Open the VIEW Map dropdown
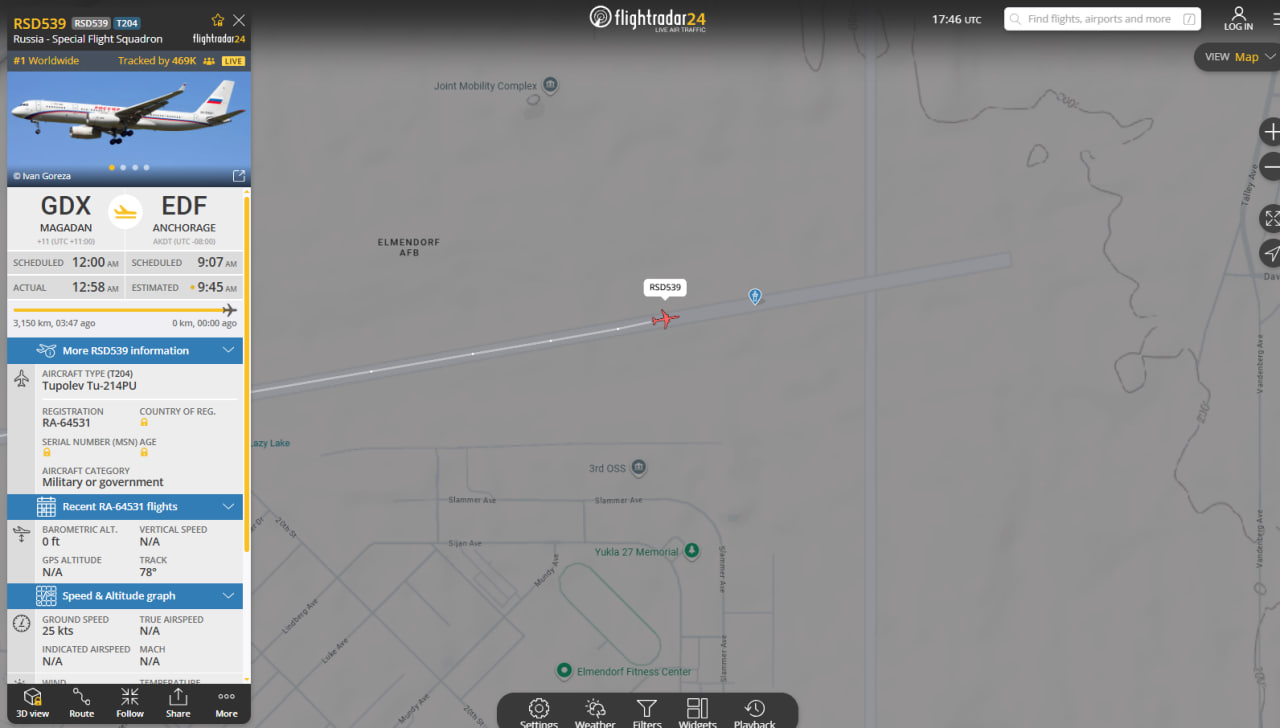The width and height of the screenshot is (1280, 728). pos(1238,57)
